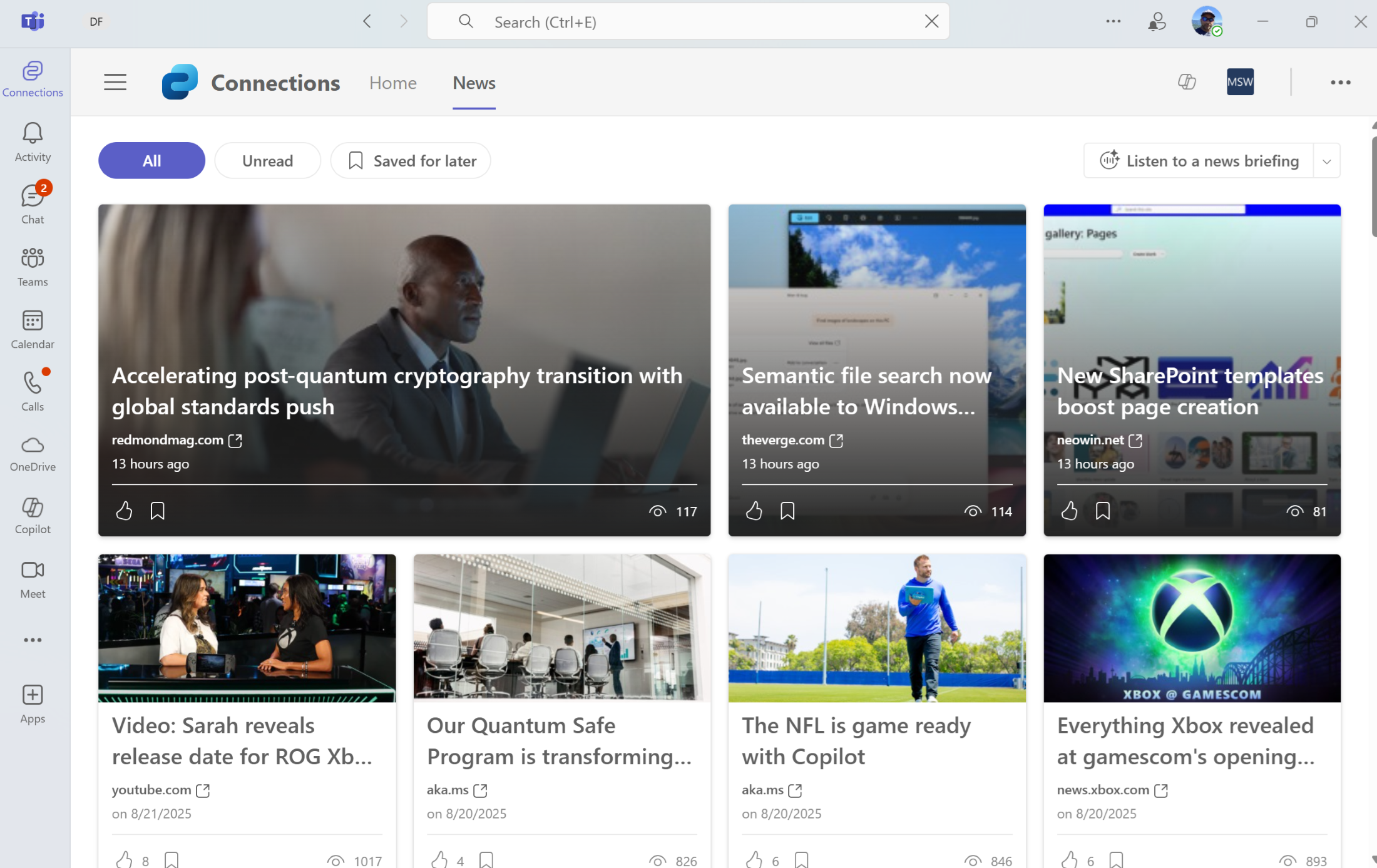Like the Semantic file search article
This screenshot has height=868, width=1377.
click(754, 511)
